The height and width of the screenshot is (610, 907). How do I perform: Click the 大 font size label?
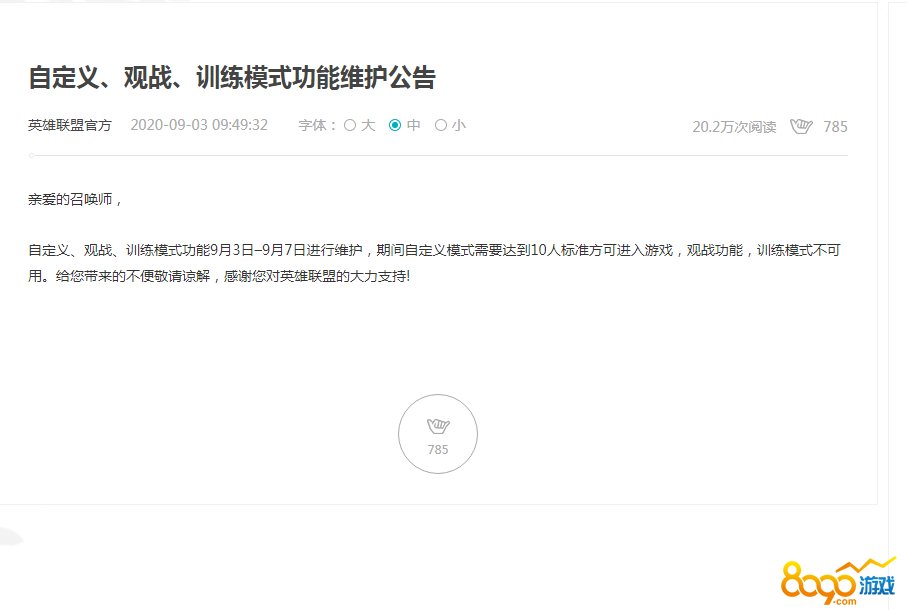(368, 125)
